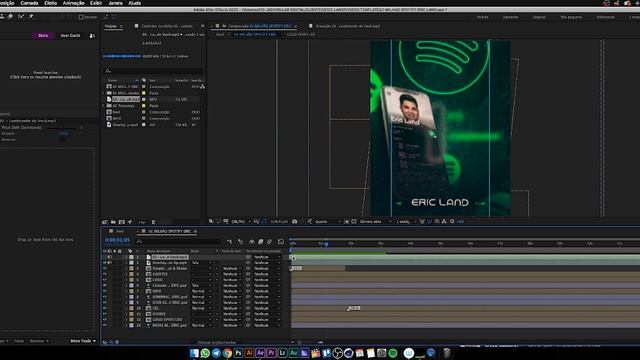Expand AC Precomps folder in Project panel
Viewport: 640px width, 360px height.
coord(104,106)
